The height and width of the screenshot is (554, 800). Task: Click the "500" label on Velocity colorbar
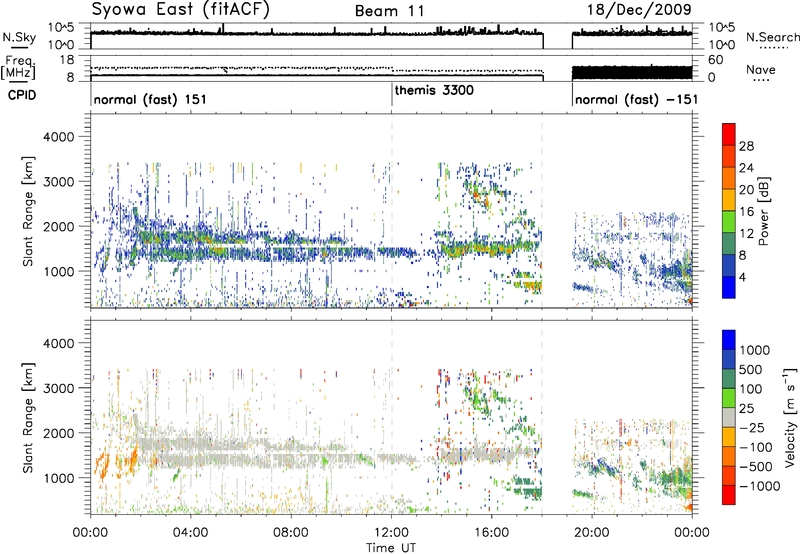click(750, 370)
